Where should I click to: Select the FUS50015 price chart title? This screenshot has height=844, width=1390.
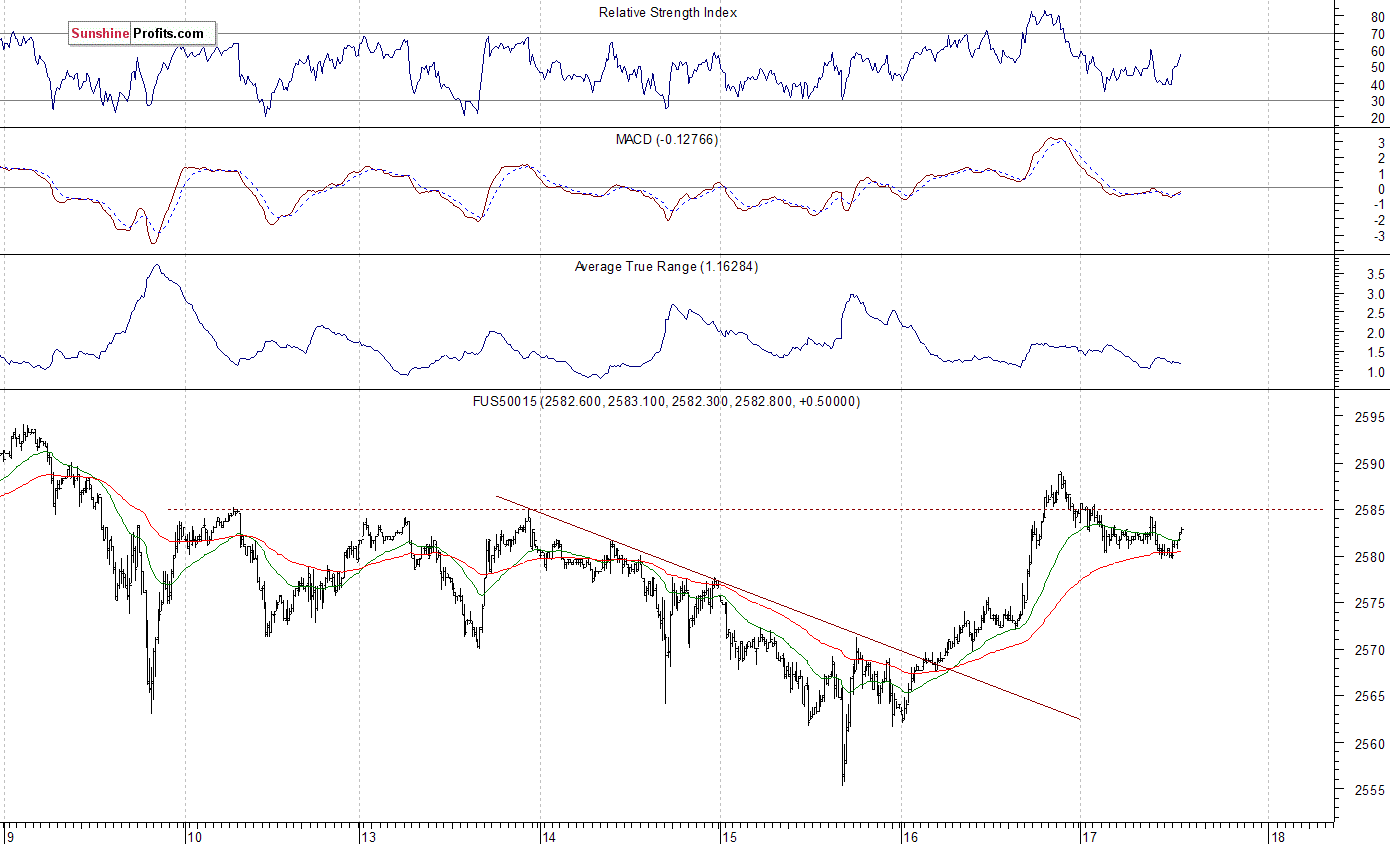pyautogui.click(x=666, y=401)
